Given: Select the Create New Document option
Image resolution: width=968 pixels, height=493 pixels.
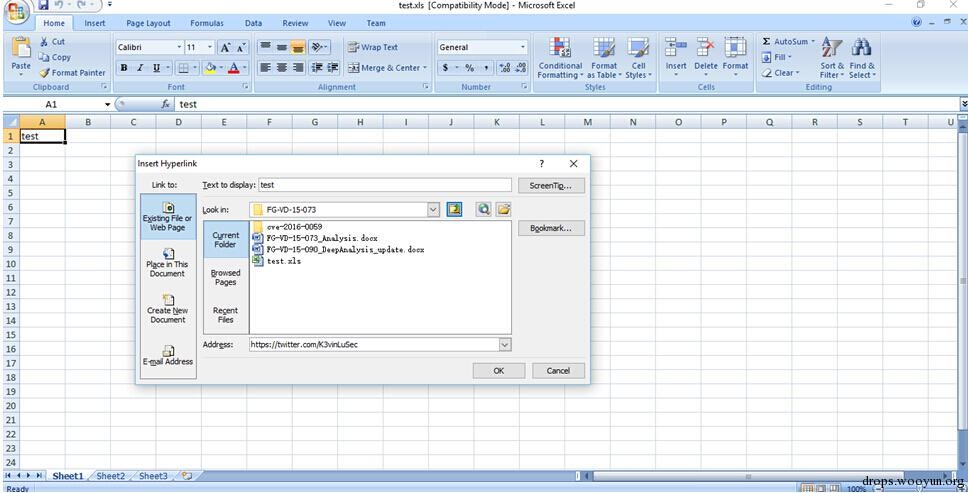Looking at the screenshot, I should coord(168,309).
